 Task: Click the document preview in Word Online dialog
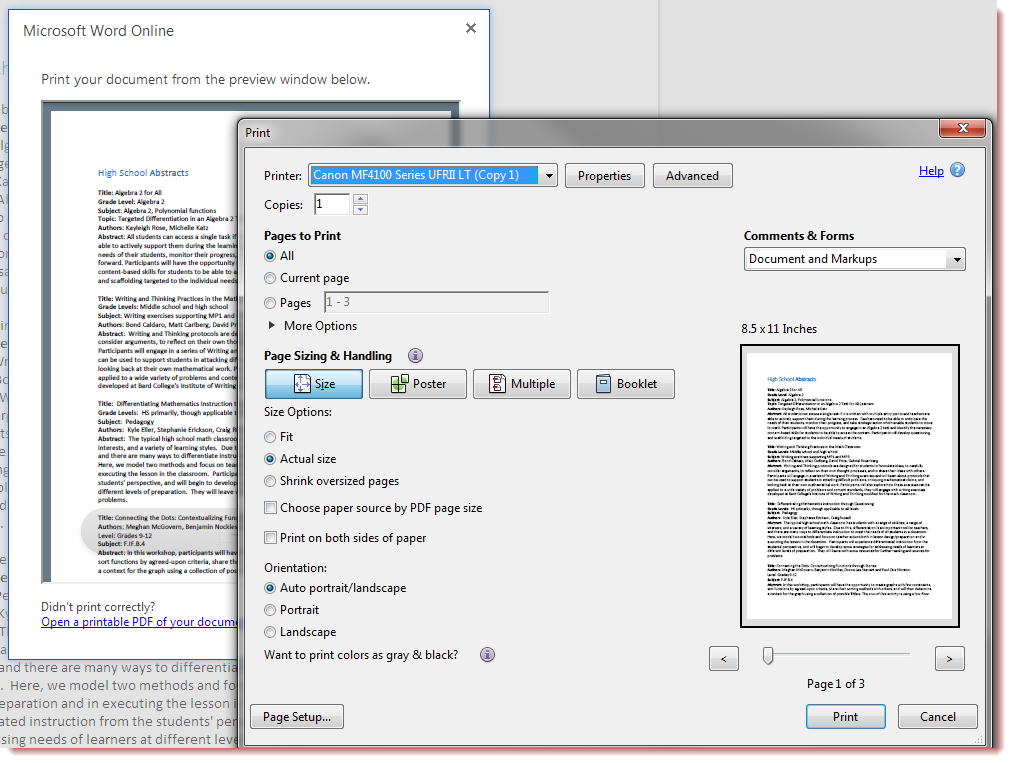(139, 342)
